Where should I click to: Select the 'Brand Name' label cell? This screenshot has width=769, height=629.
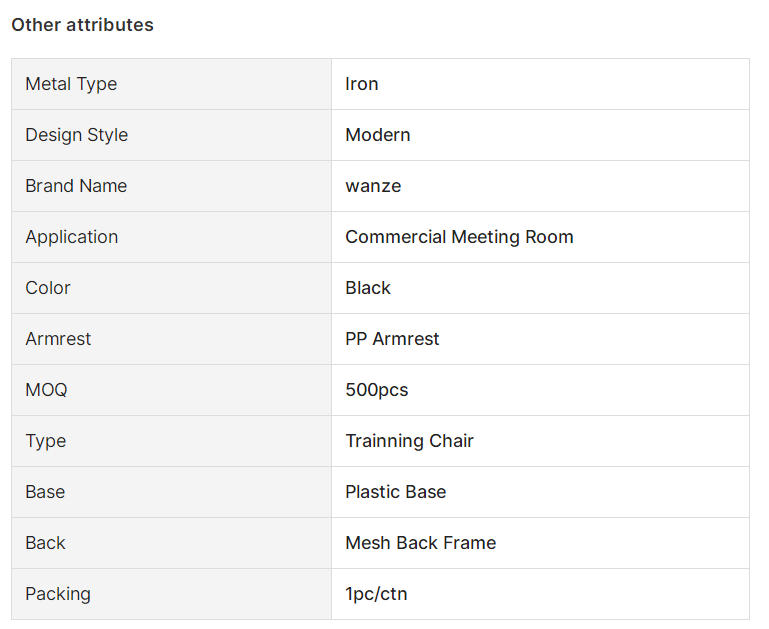tap(172, 186)
